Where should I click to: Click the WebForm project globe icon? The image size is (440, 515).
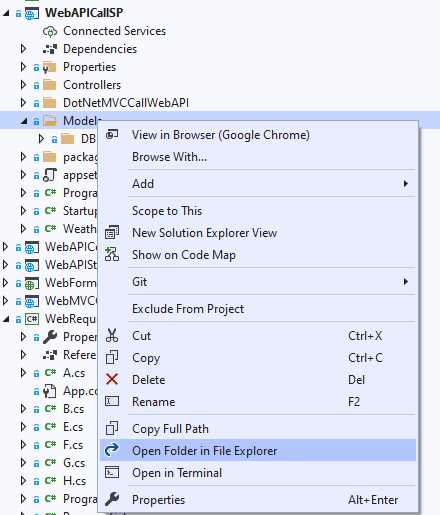pyautogui.click(x=32, y=283)
